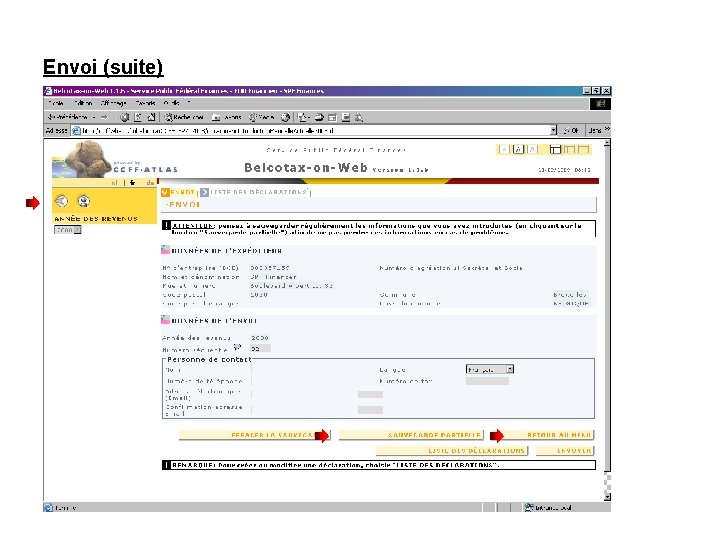
Task: Click the help icon beside Numéro d'envoi
Action: 237,347
